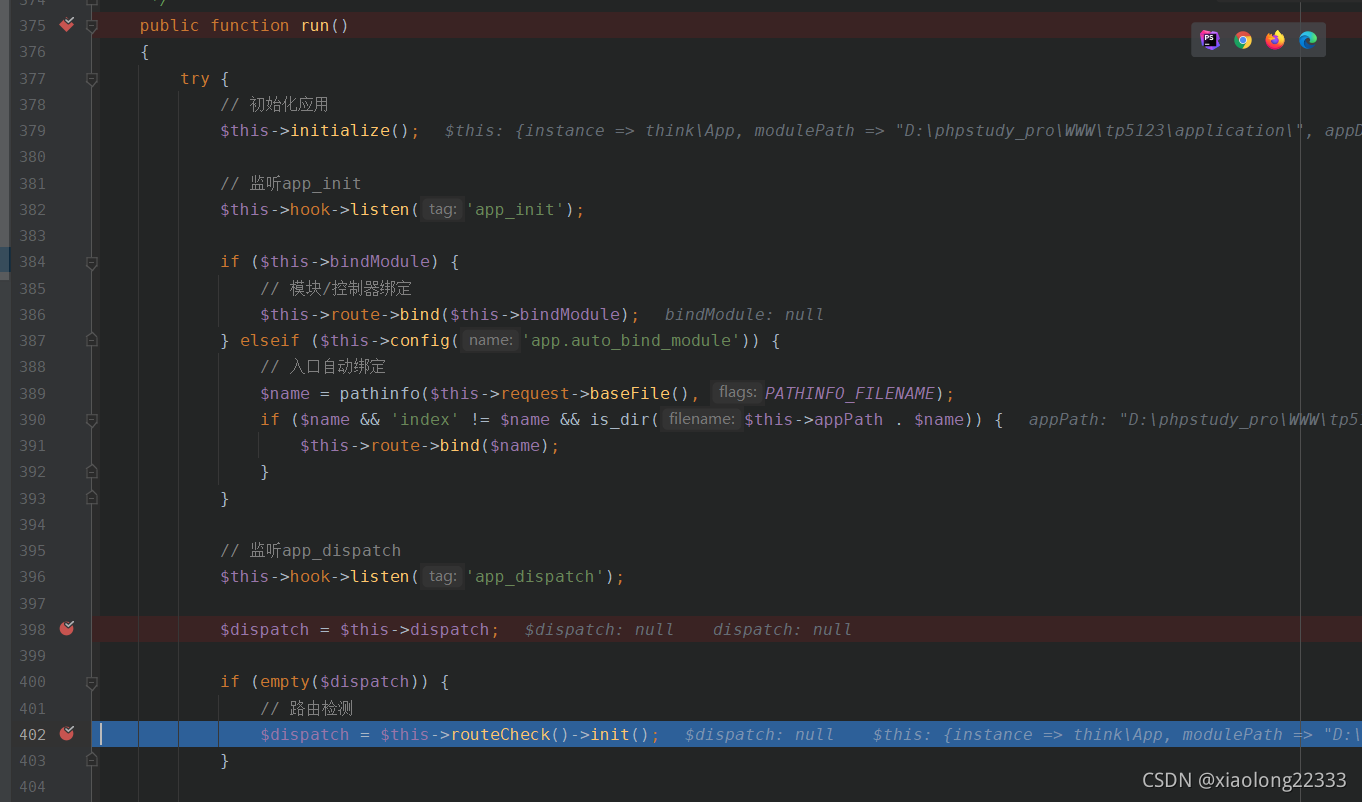This screenshot has width=1362, height=802.
Task: Click line number 399 in the gutter
Action: pyautogui.click(x=32, y=655)
